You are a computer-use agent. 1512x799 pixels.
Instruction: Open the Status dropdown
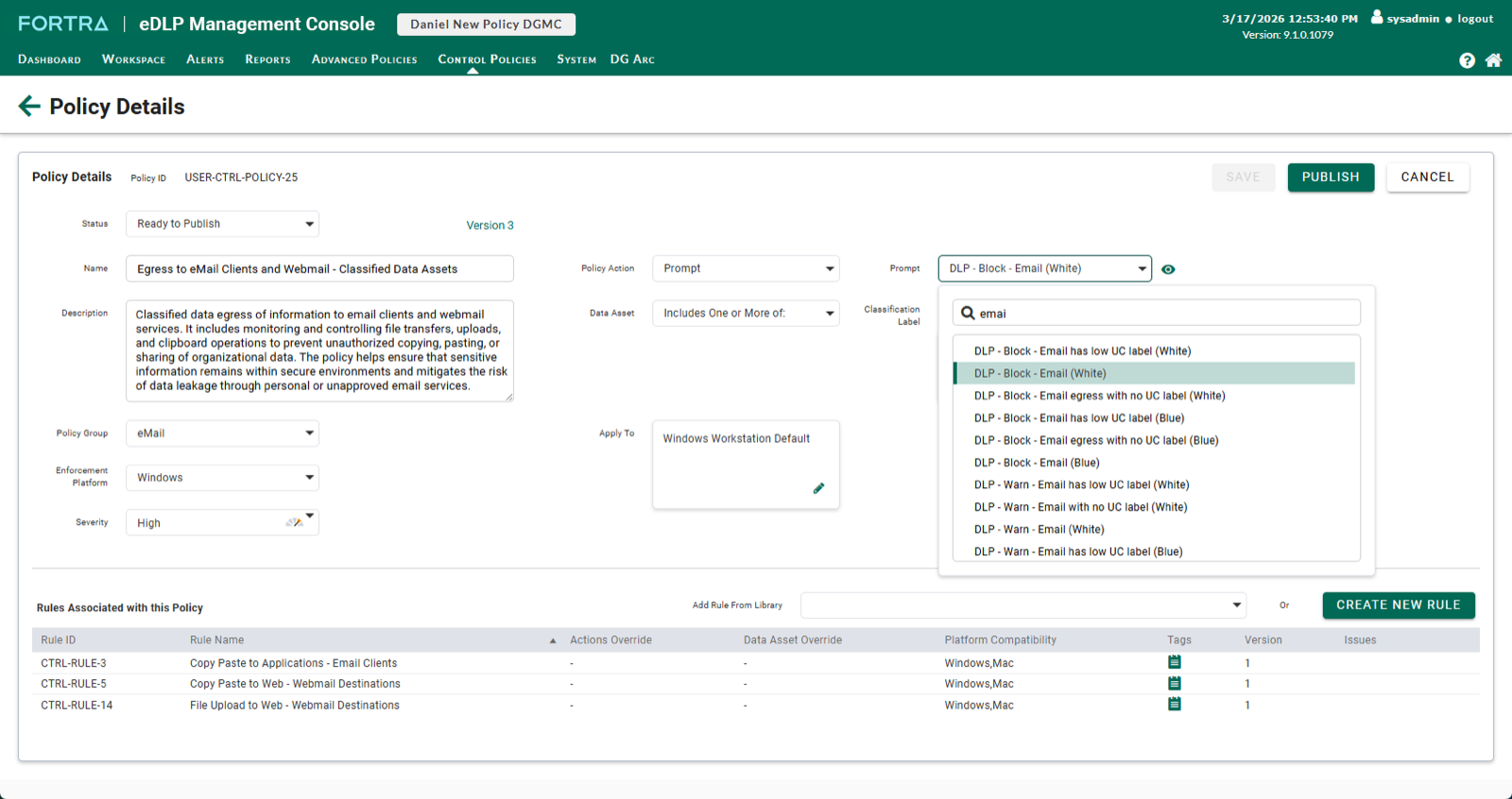click(x=222, y=224)
